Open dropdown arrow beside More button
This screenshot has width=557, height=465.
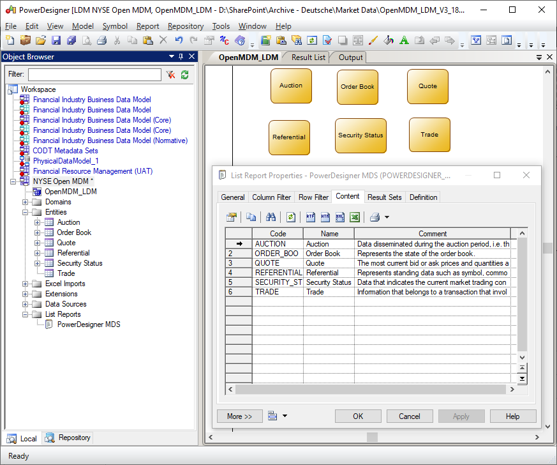point(285,416)
